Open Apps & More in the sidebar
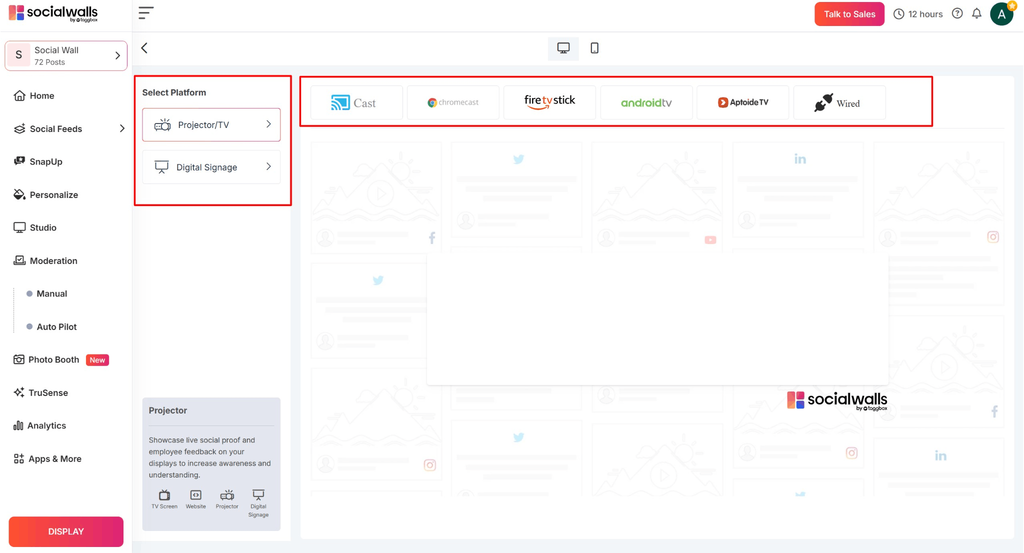 tap(55, 458)
